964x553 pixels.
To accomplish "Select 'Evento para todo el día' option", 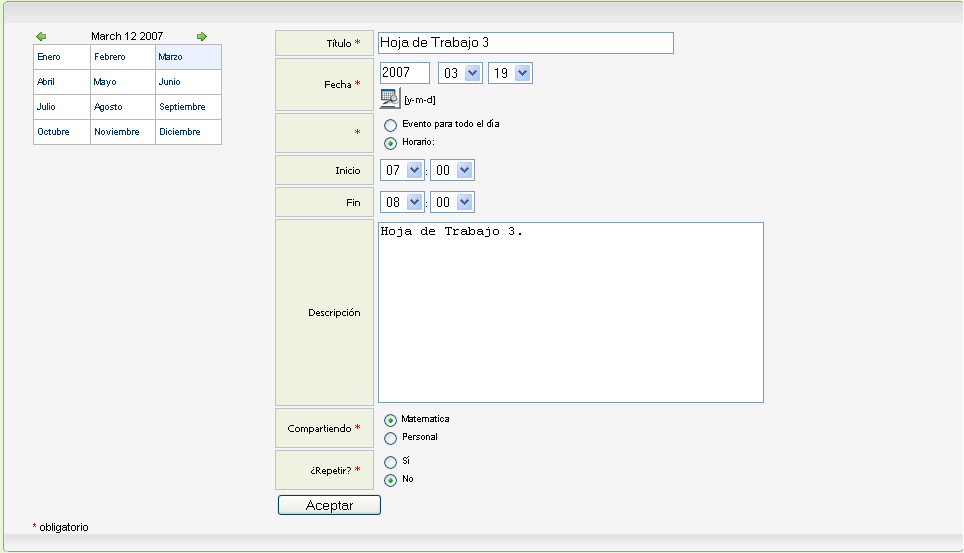I will [x=390, y=125].
